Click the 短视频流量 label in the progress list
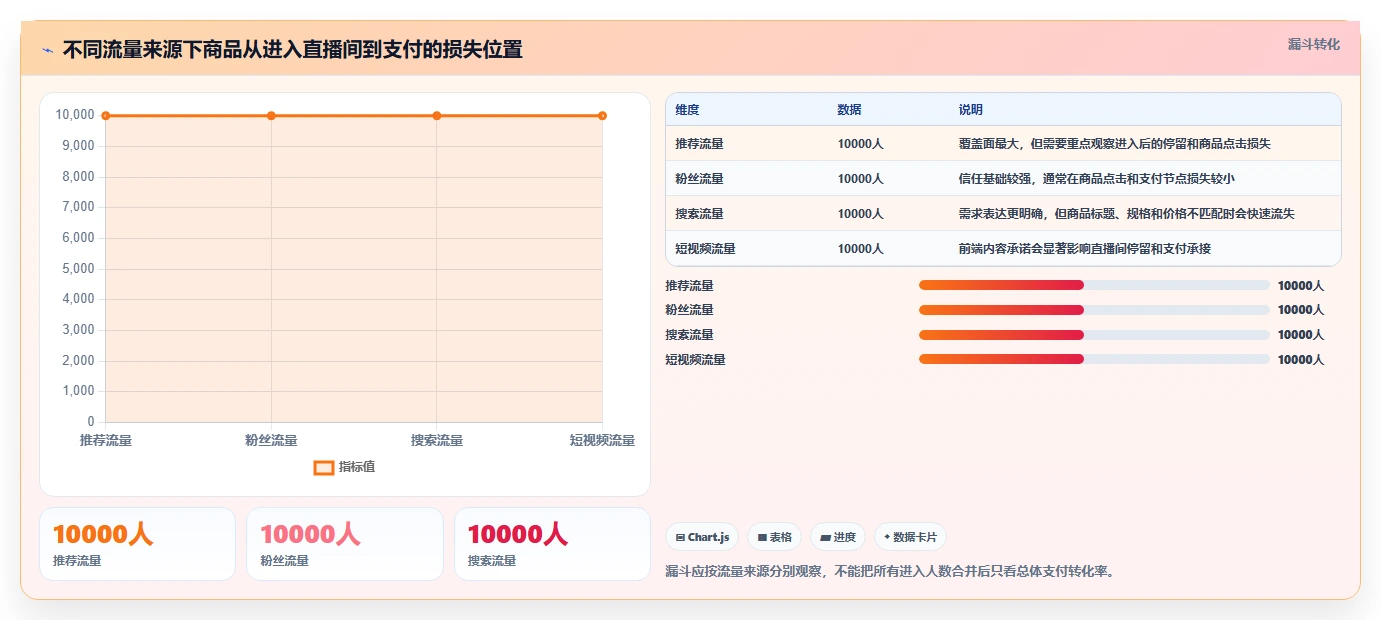 [695, 360]
